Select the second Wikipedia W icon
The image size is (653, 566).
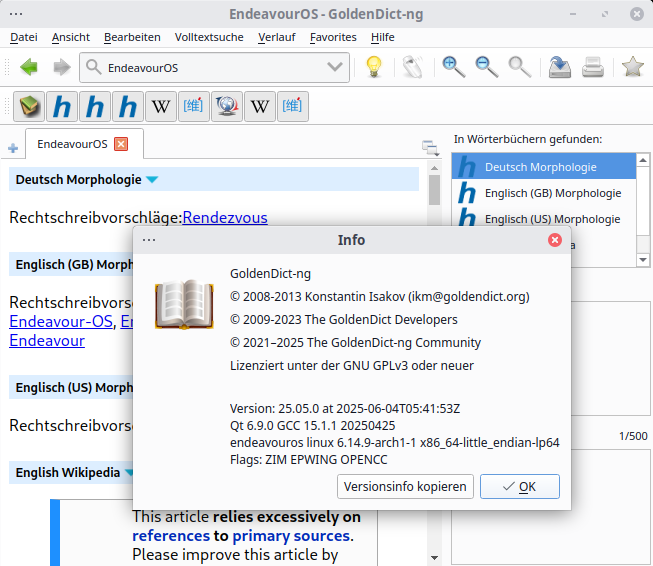point(260,106)
